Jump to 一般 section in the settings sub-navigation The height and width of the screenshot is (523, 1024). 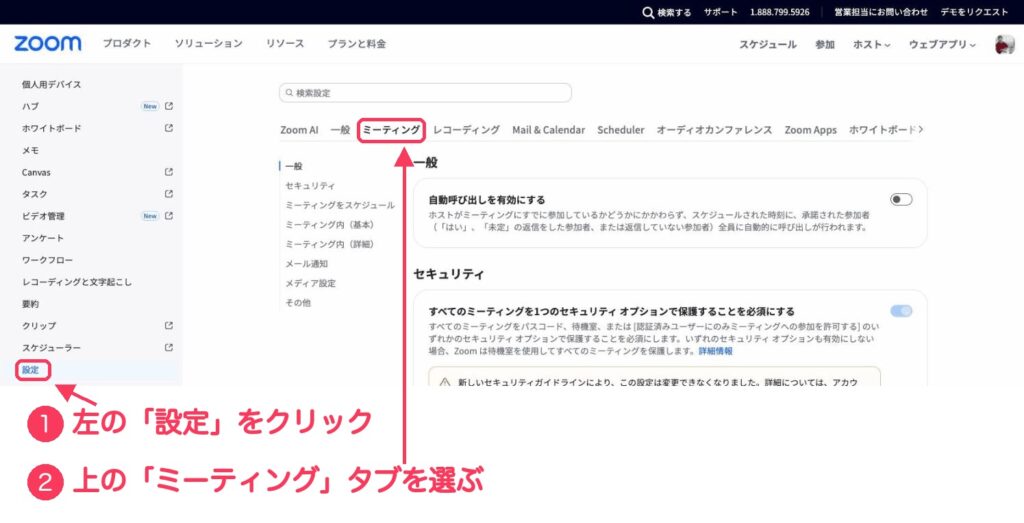tap(294, 166)
